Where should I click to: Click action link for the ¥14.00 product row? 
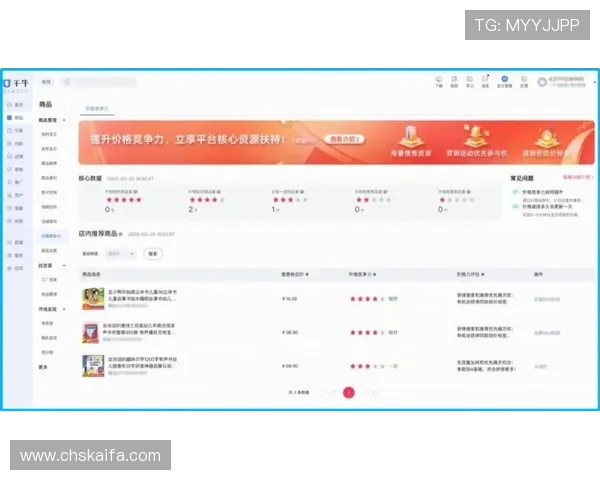(x=547, y=299)
